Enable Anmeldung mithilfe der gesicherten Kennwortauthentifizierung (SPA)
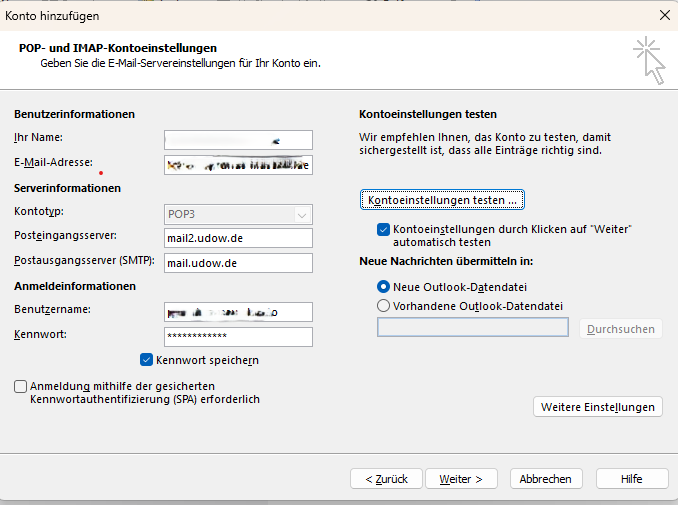This screenshot has height=505, width=678. coord(20,386)
